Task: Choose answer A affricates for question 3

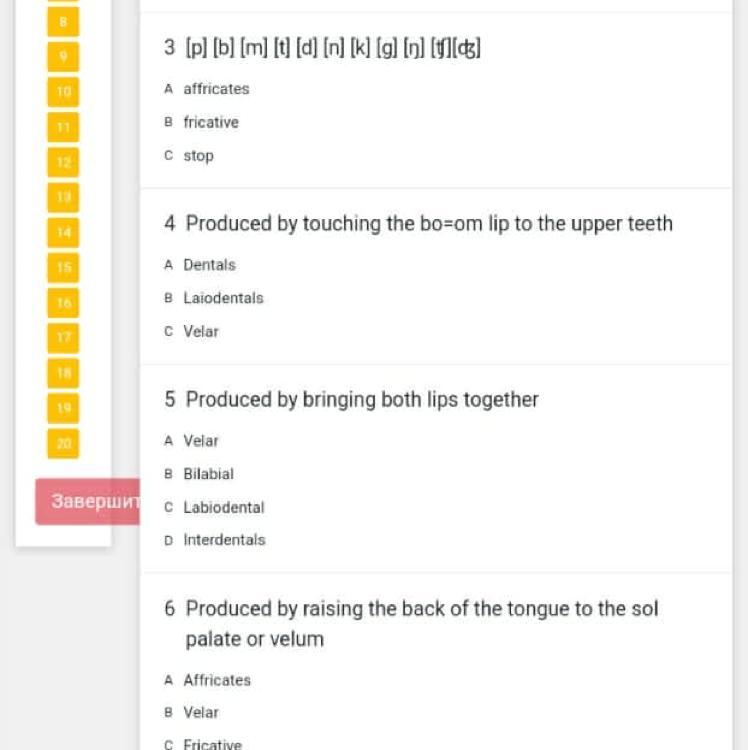Action: coord(215,89)
